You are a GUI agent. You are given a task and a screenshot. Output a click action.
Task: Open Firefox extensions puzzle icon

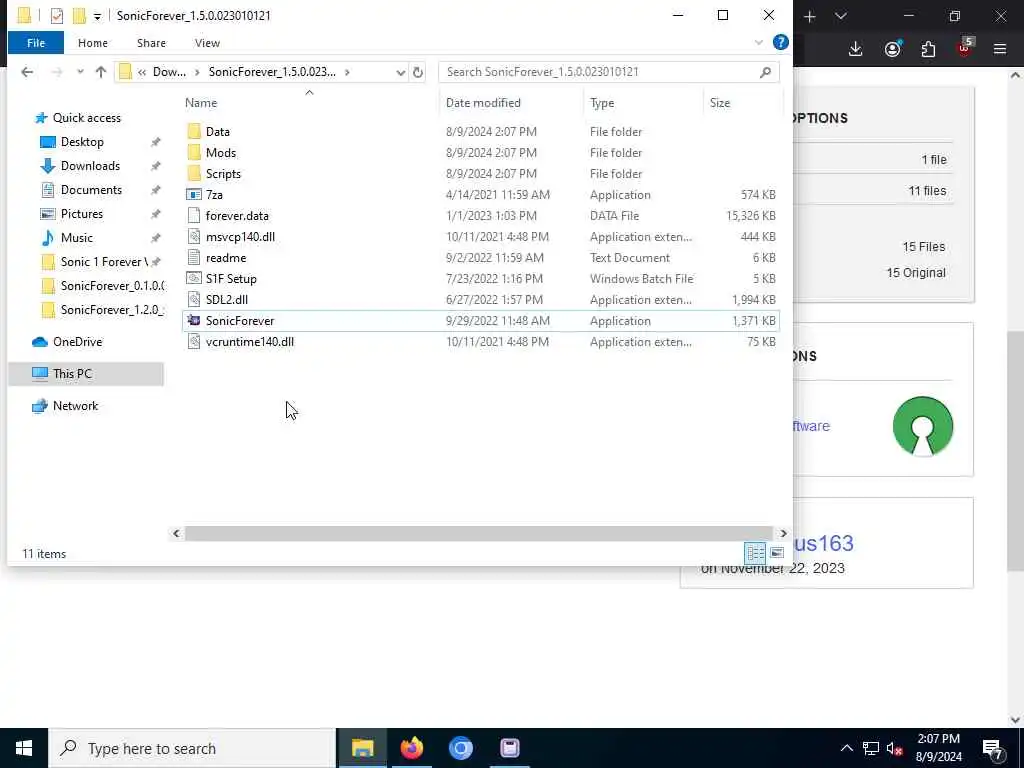click(928, 49)
